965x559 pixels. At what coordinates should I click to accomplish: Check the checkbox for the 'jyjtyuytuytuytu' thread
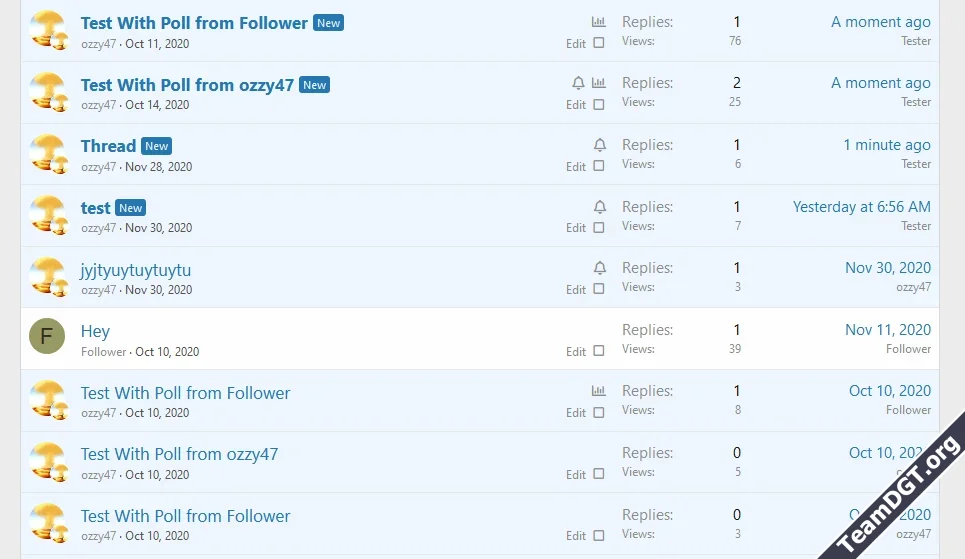[599, 289]
